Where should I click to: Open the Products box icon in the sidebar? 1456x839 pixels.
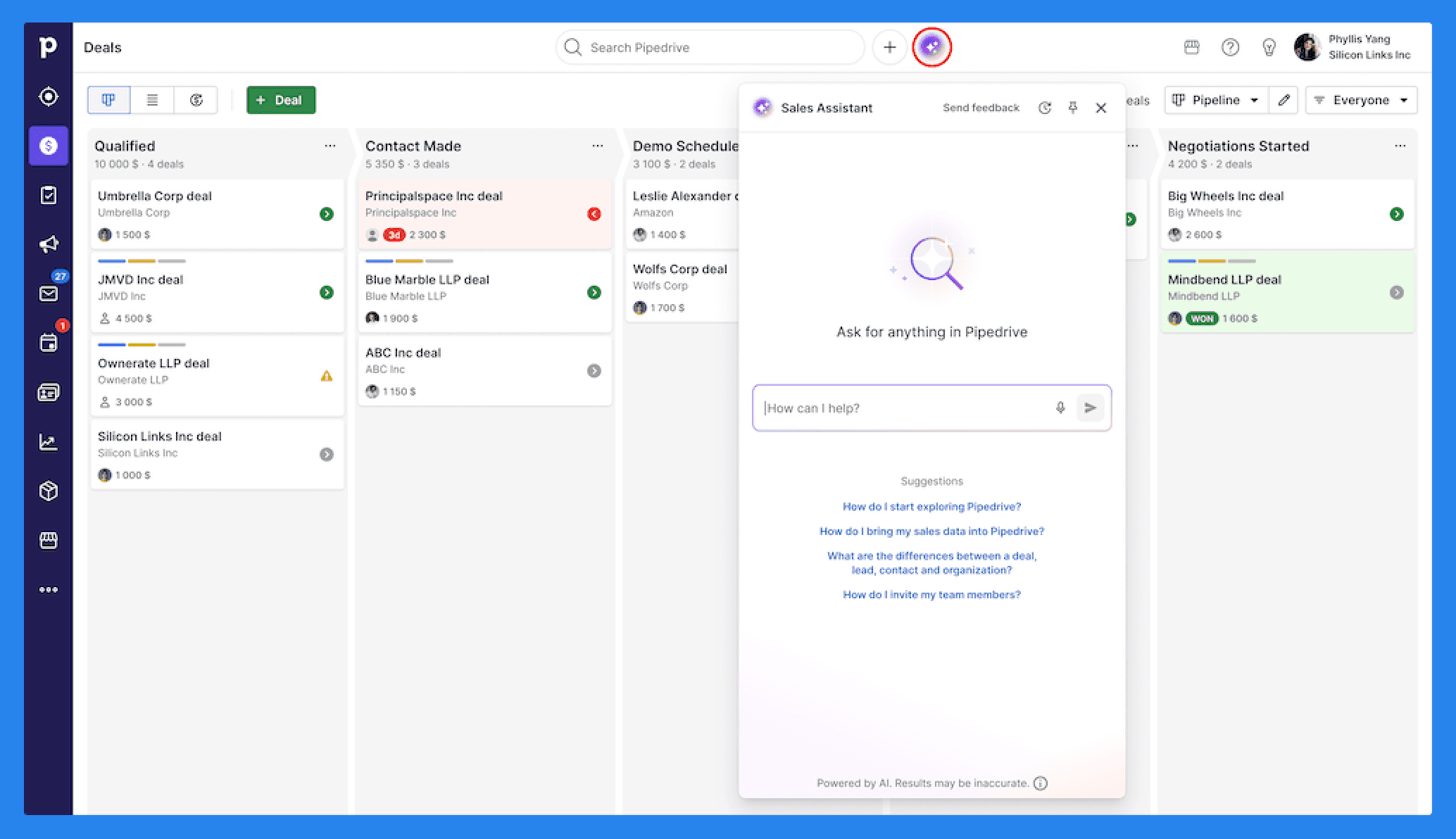coord(48,491)
